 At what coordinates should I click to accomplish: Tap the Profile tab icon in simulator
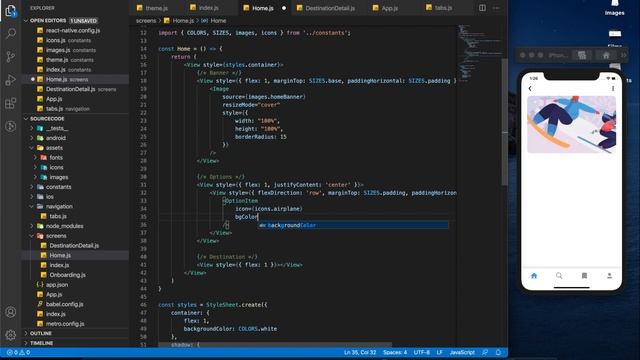(x=609, y=276)
